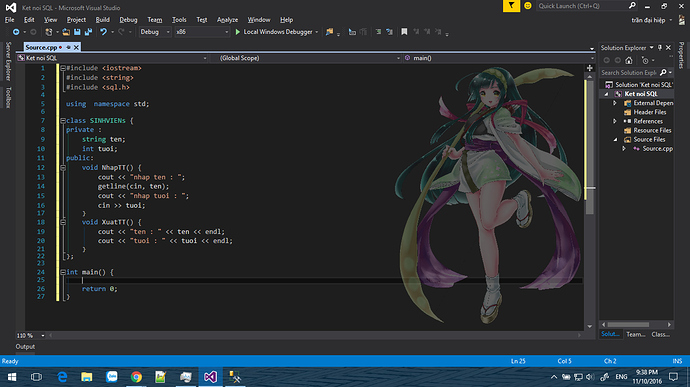Click the Save All icon
Viewport: 690px width, 387px height.
[x=88, y=32]
